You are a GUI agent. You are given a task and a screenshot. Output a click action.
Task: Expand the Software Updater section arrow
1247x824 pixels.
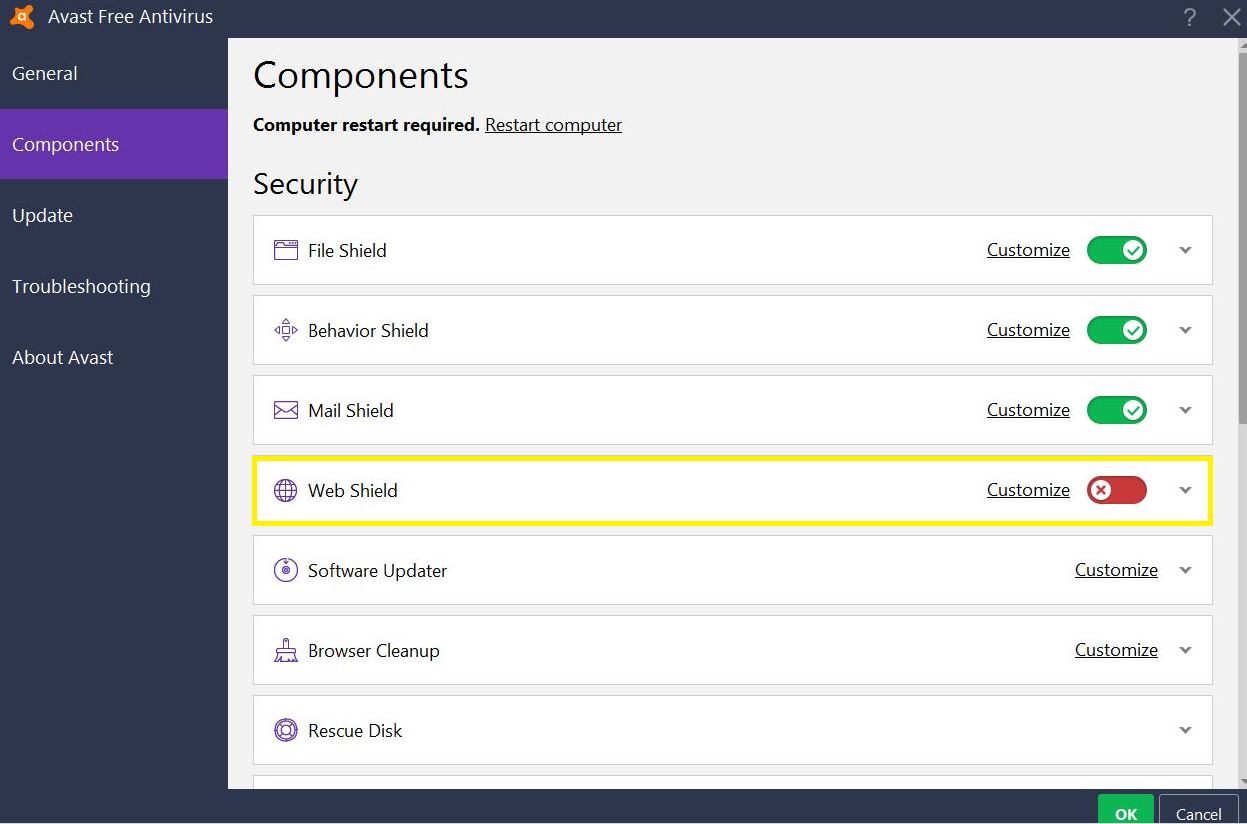(1185, 570)
